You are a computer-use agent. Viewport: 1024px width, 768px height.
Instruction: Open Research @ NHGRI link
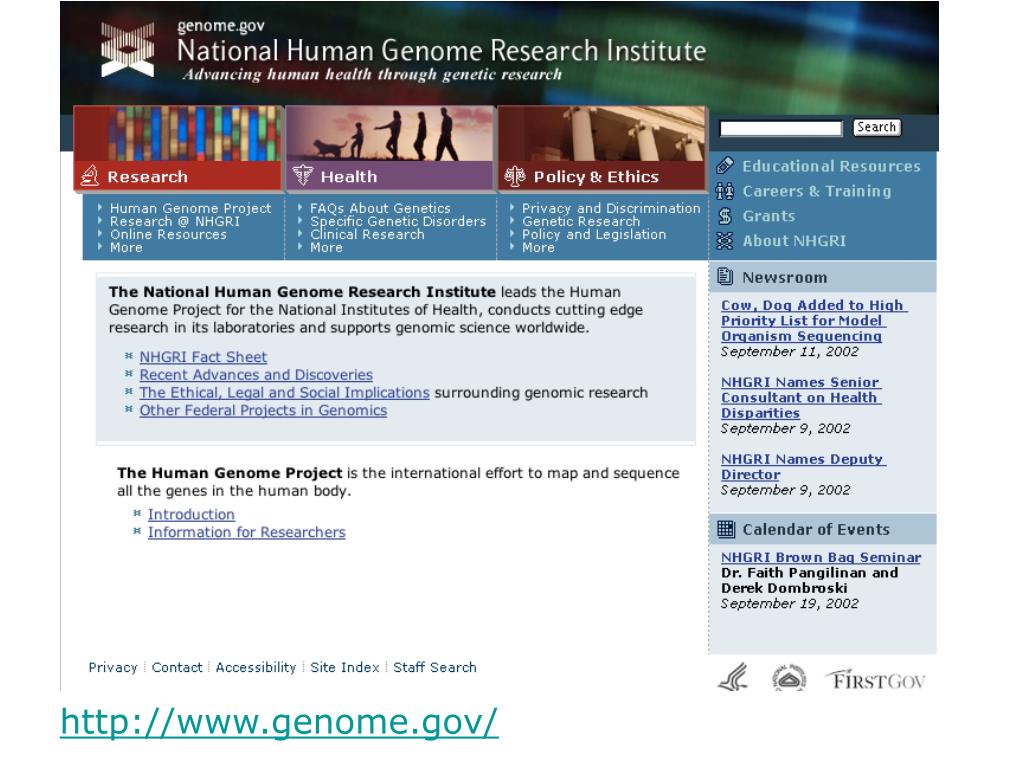pos(174,221)
